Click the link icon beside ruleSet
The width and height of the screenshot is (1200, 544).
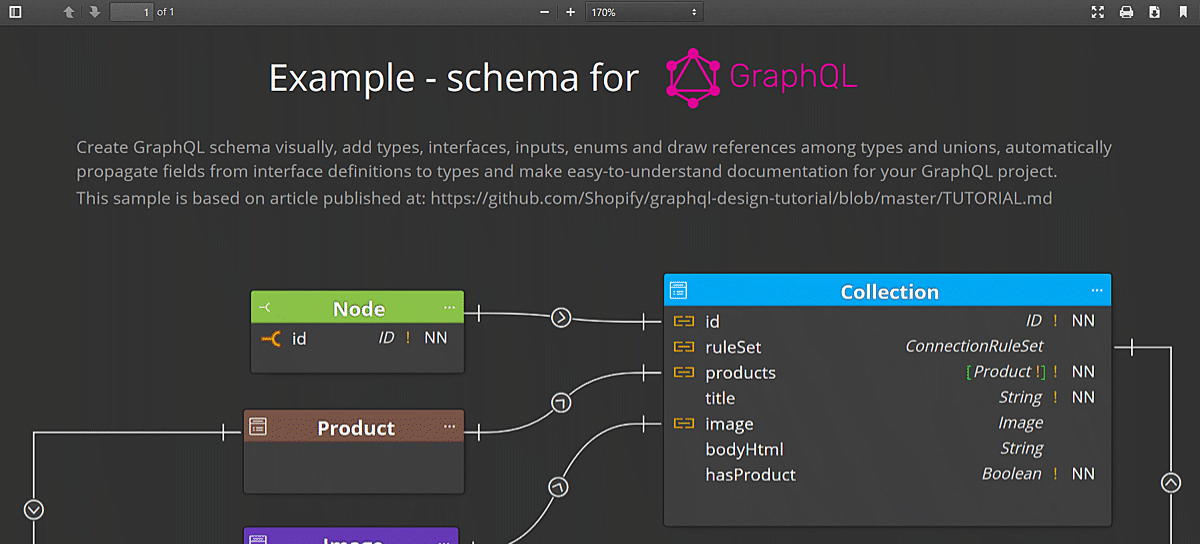pyautogui.click(x=684, y=347)
